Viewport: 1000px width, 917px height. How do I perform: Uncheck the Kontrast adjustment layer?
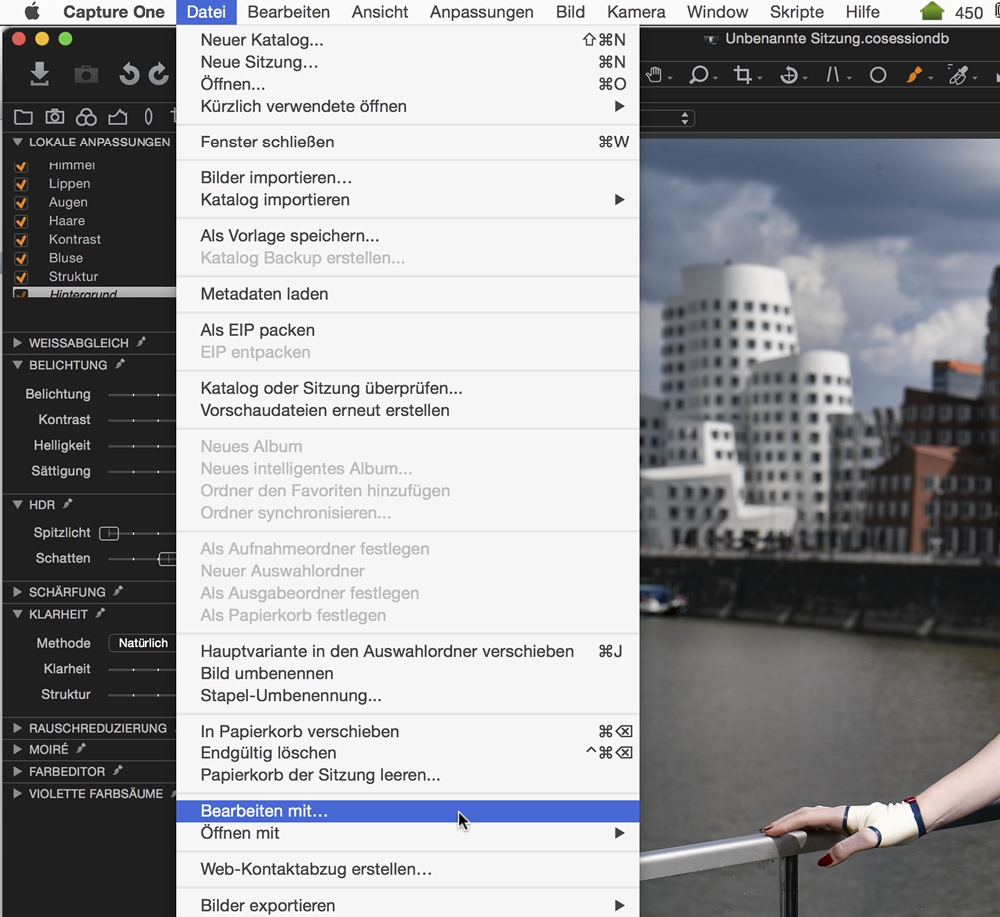(x=21, y=240)
